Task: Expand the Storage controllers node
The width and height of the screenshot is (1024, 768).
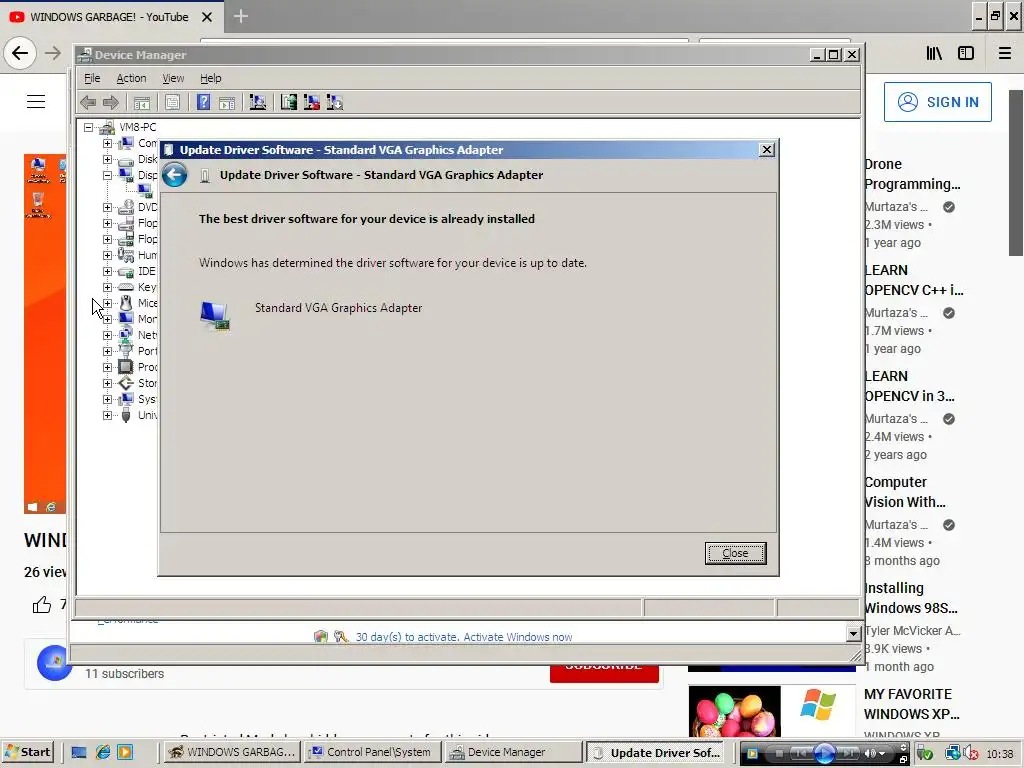Action: click(107, 383)
